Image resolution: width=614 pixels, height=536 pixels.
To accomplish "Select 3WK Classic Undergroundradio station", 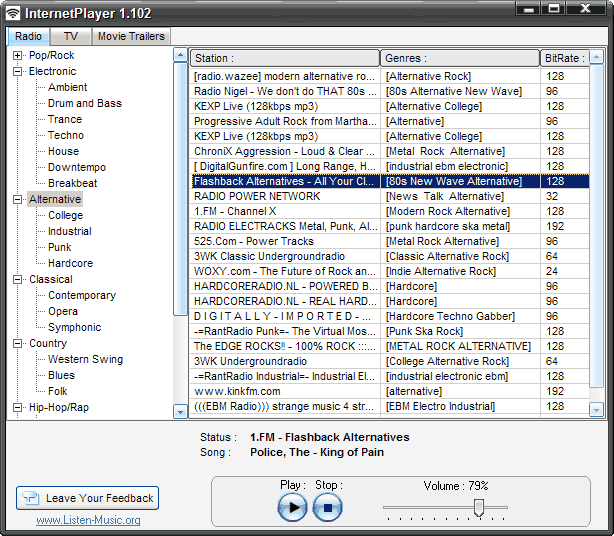I will point(390,256).
